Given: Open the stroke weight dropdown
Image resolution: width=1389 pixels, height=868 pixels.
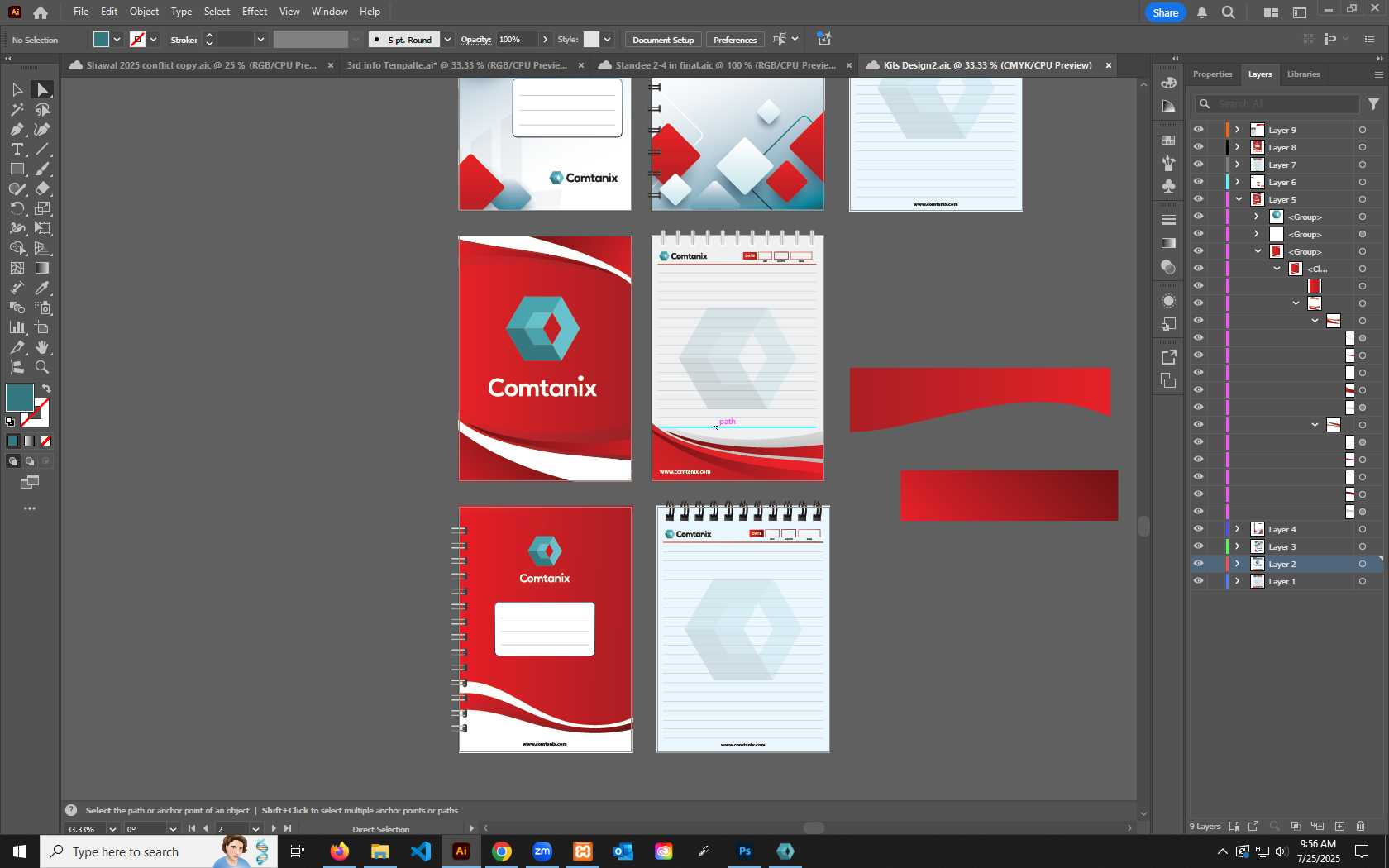Looking at the screenshot, I should (260, 40).
